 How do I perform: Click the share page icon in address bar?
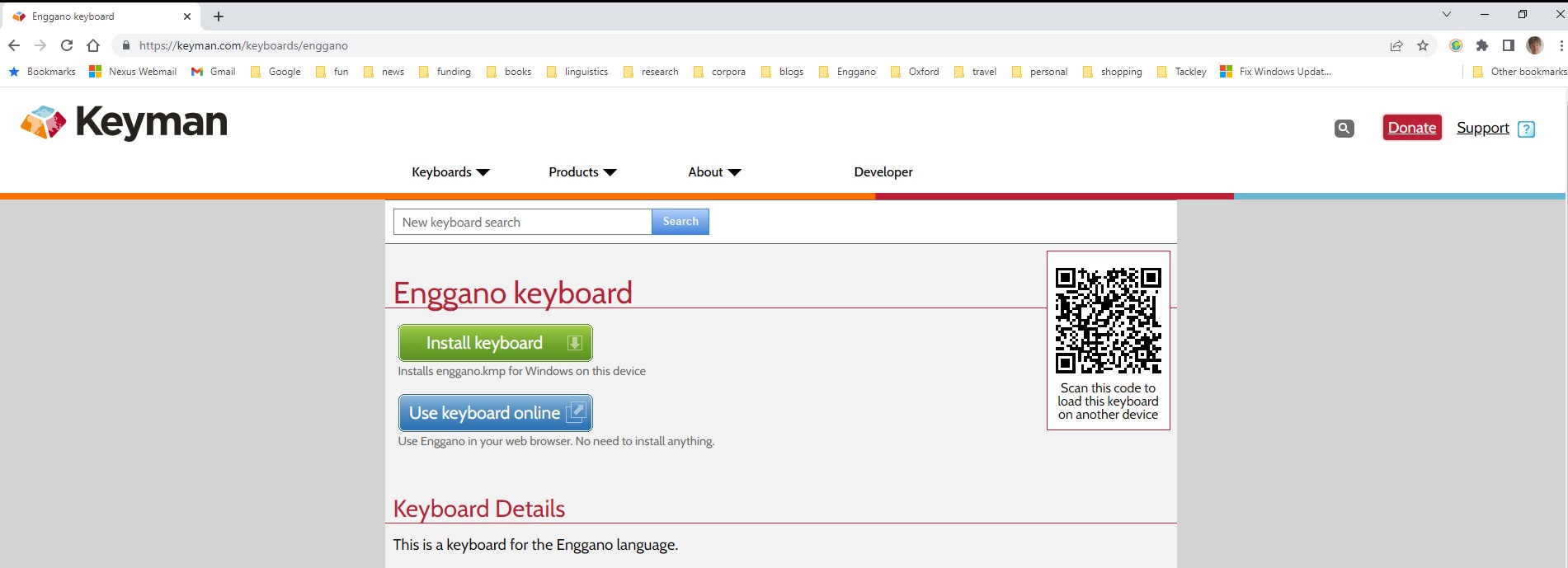pos(1396,46)
